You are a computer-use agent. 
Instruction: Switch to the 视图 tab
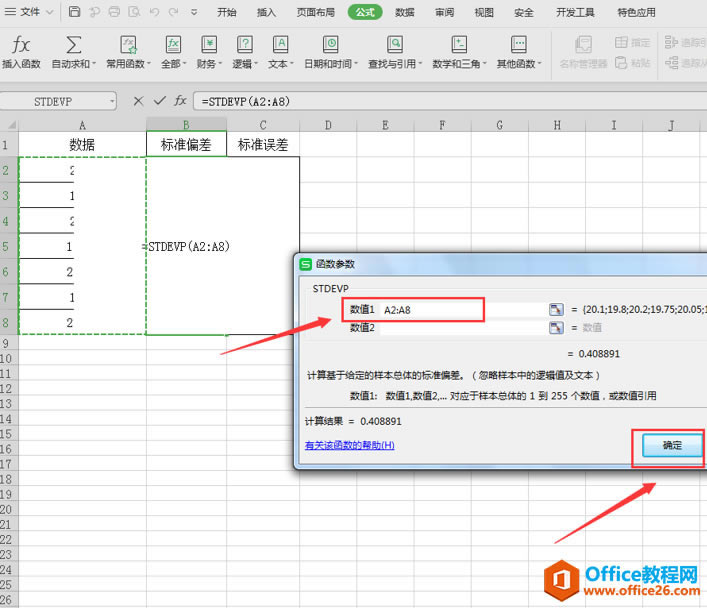tap(484, 12)
